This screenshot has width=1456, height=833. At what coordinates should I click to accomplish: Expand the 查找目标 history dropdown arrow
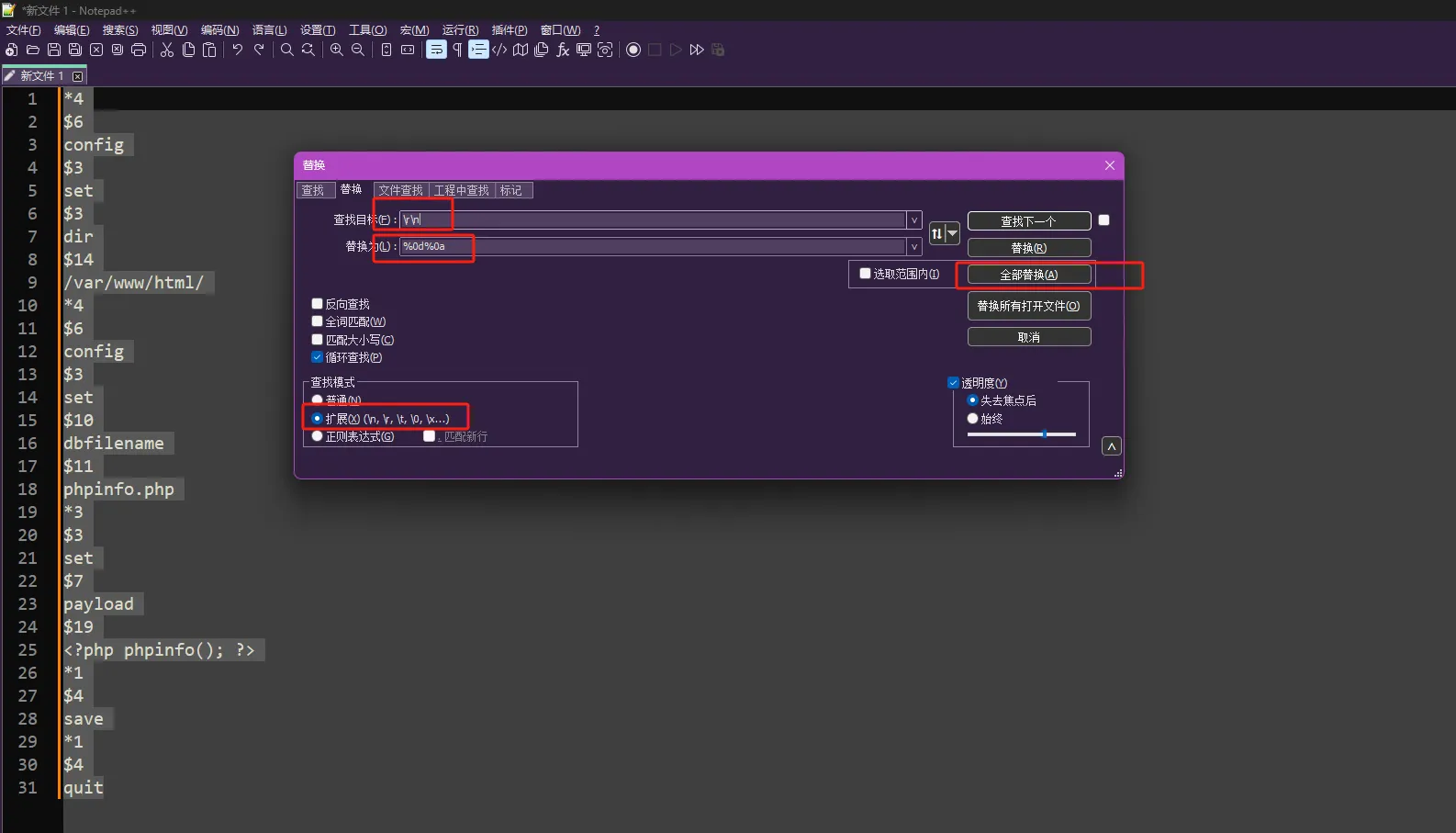pyautogui.click(x=913, y=220)
